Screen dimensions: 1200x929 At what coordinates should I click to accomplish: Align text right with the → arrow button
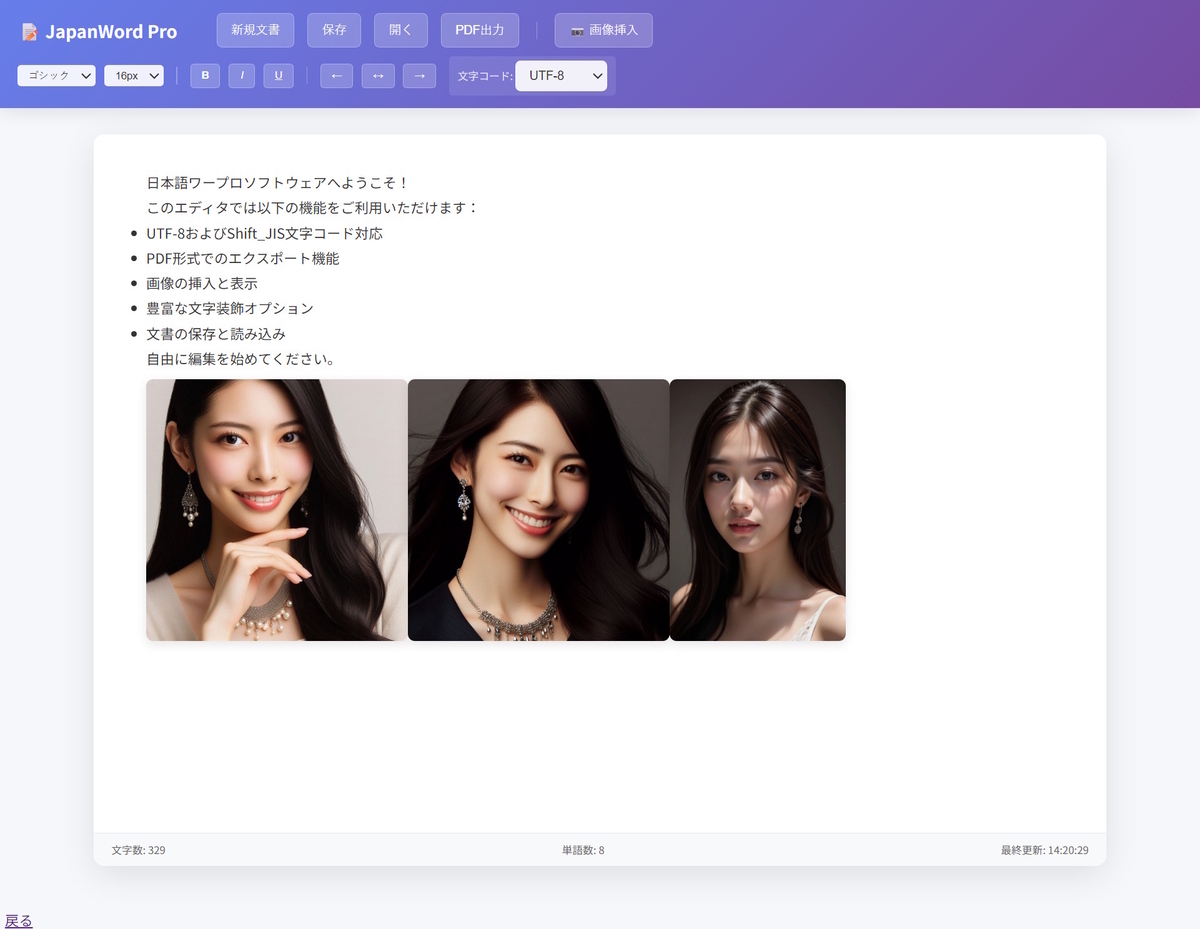[x=419, y=75]
